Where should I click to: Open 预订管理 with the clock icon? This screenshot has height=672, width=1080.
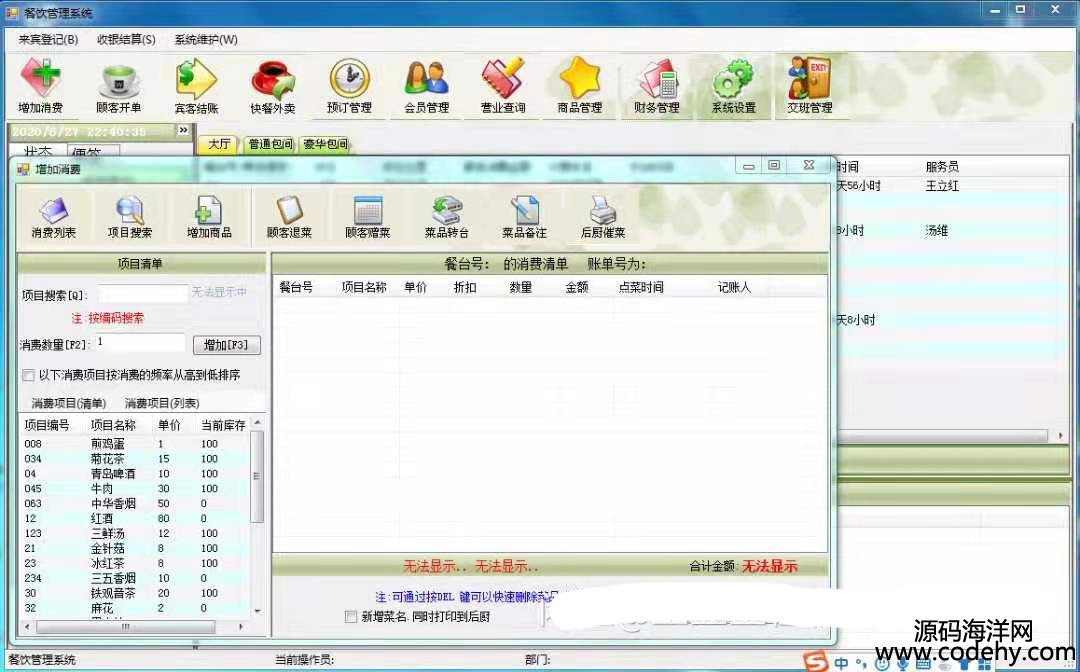[x=349, y=86]
